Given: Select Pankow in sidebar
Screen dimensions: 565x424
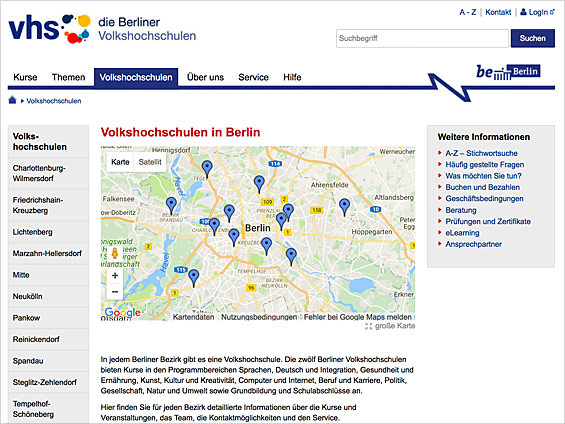Looking at the screenshot, I should tap(48, 318).
